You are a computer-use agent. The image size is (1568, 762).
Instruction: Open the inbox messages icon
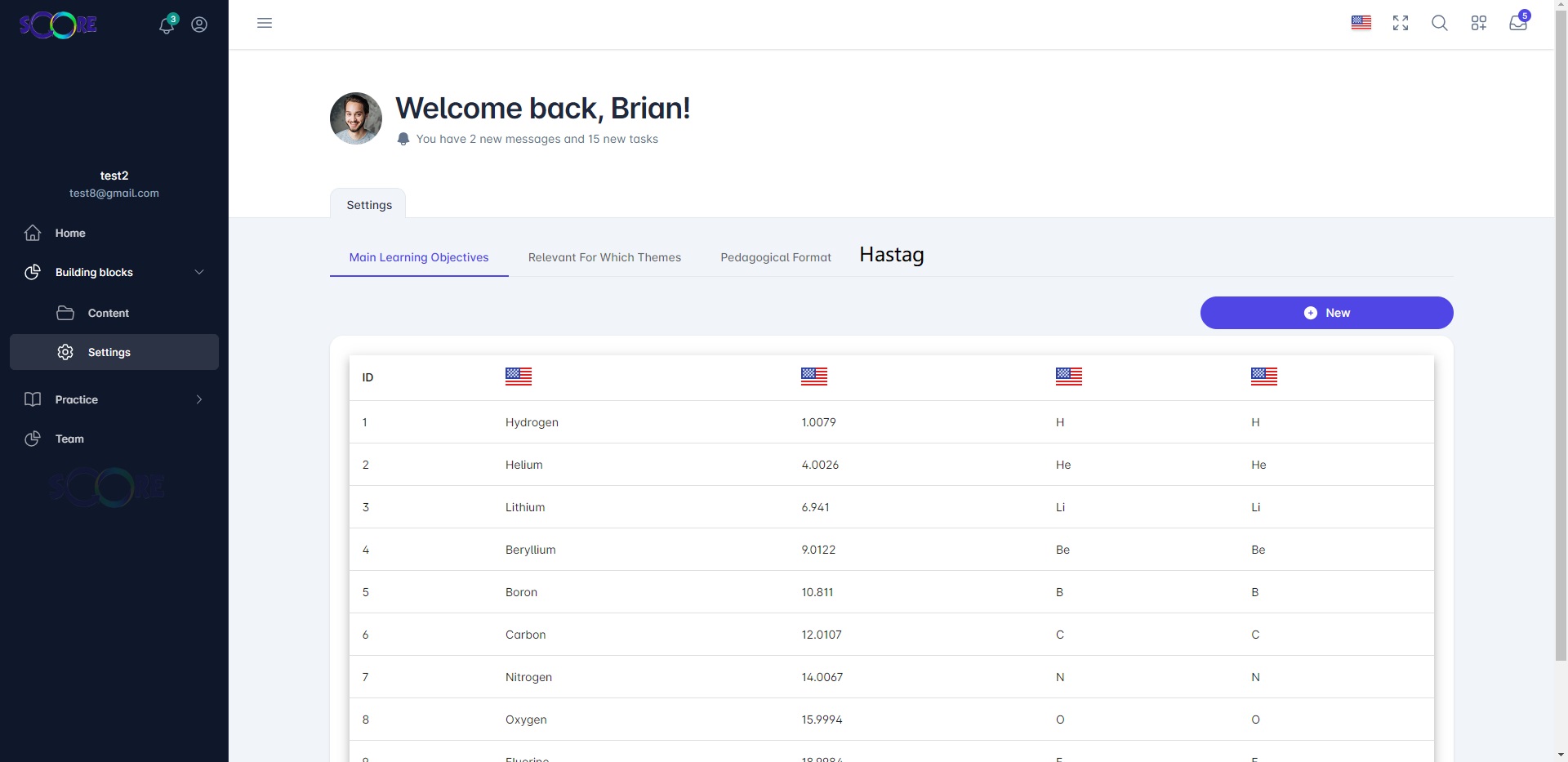click(x=1517, y=23)
